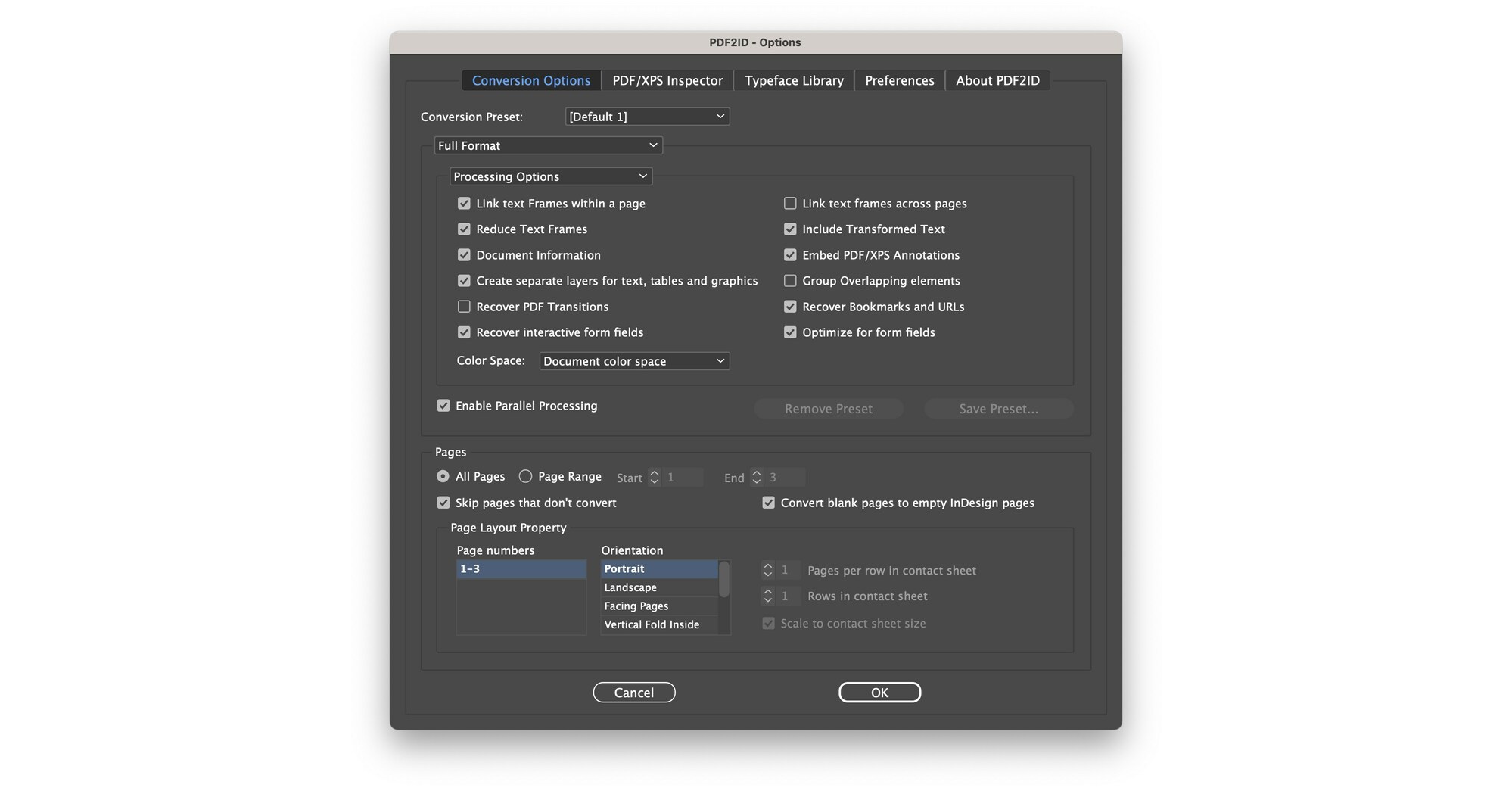Enable Link text frames across pages
The image size is (1512, 791).
[790, 203]
